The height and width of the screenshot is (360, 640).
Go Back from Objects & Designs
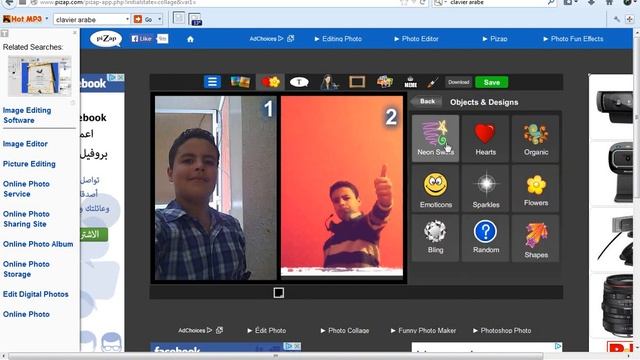click(426, 102)
